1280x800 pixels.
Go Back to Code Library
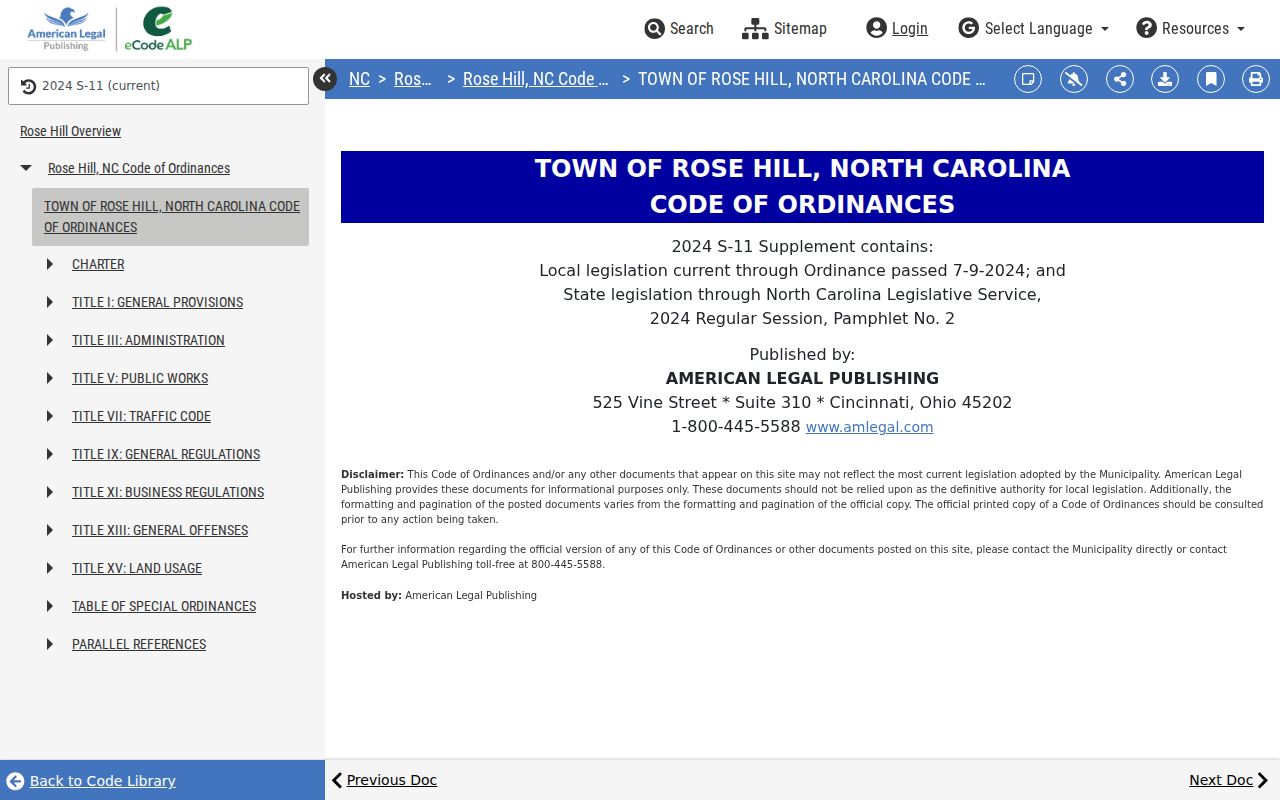91,781
